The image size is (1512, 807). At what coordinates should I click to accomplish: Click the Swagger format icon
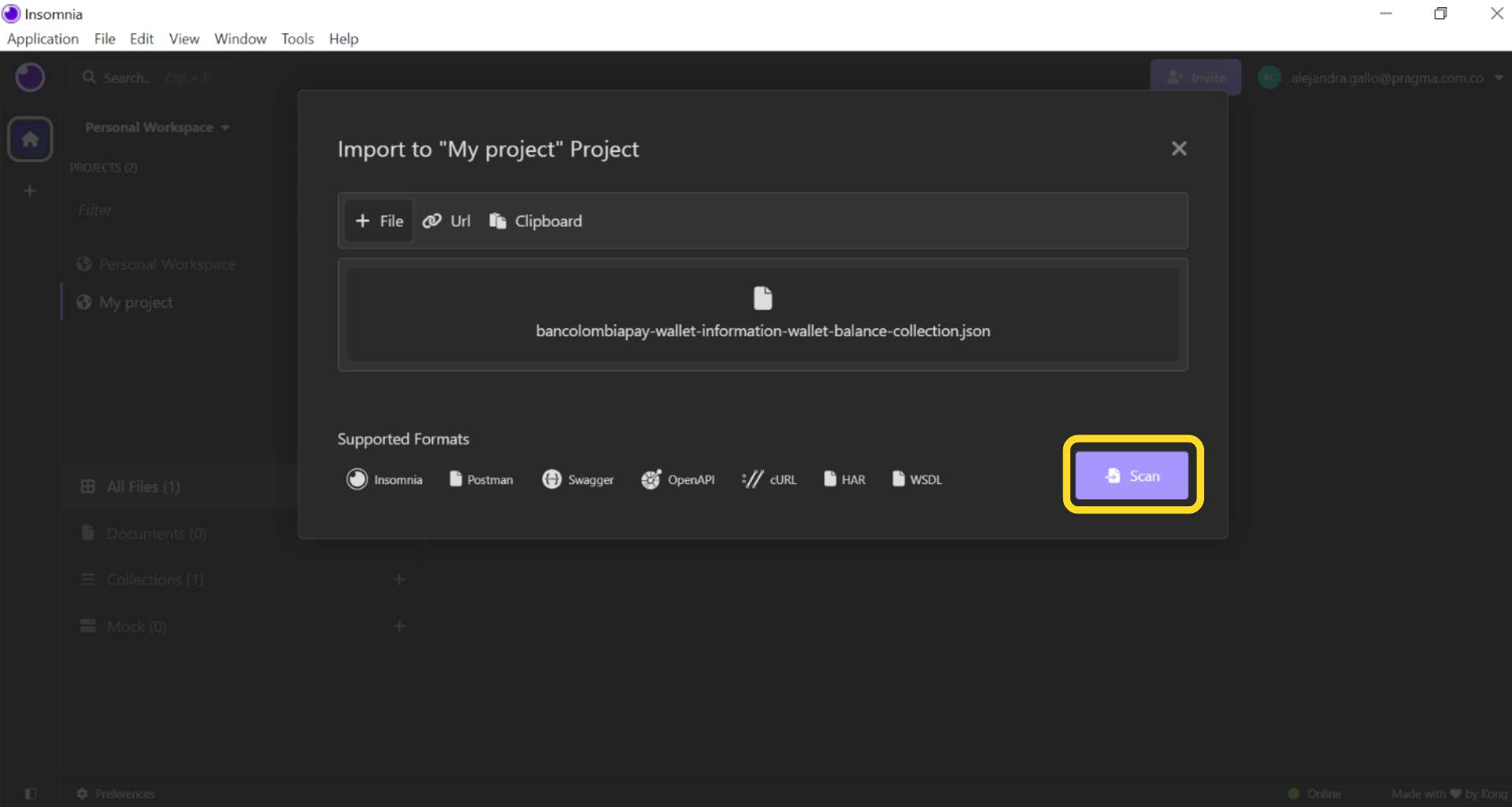[552, 479]
